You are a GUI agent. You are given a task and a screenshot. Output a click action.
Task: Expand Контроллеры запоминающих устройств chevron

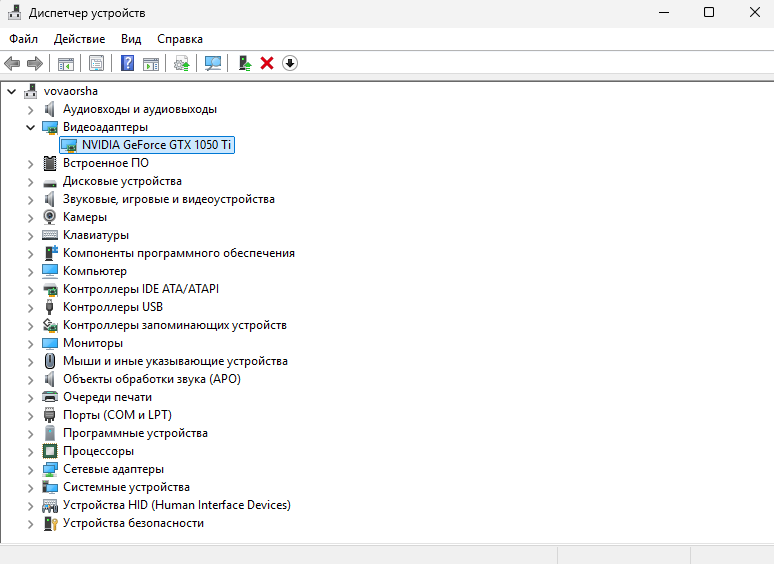point(31,326)
